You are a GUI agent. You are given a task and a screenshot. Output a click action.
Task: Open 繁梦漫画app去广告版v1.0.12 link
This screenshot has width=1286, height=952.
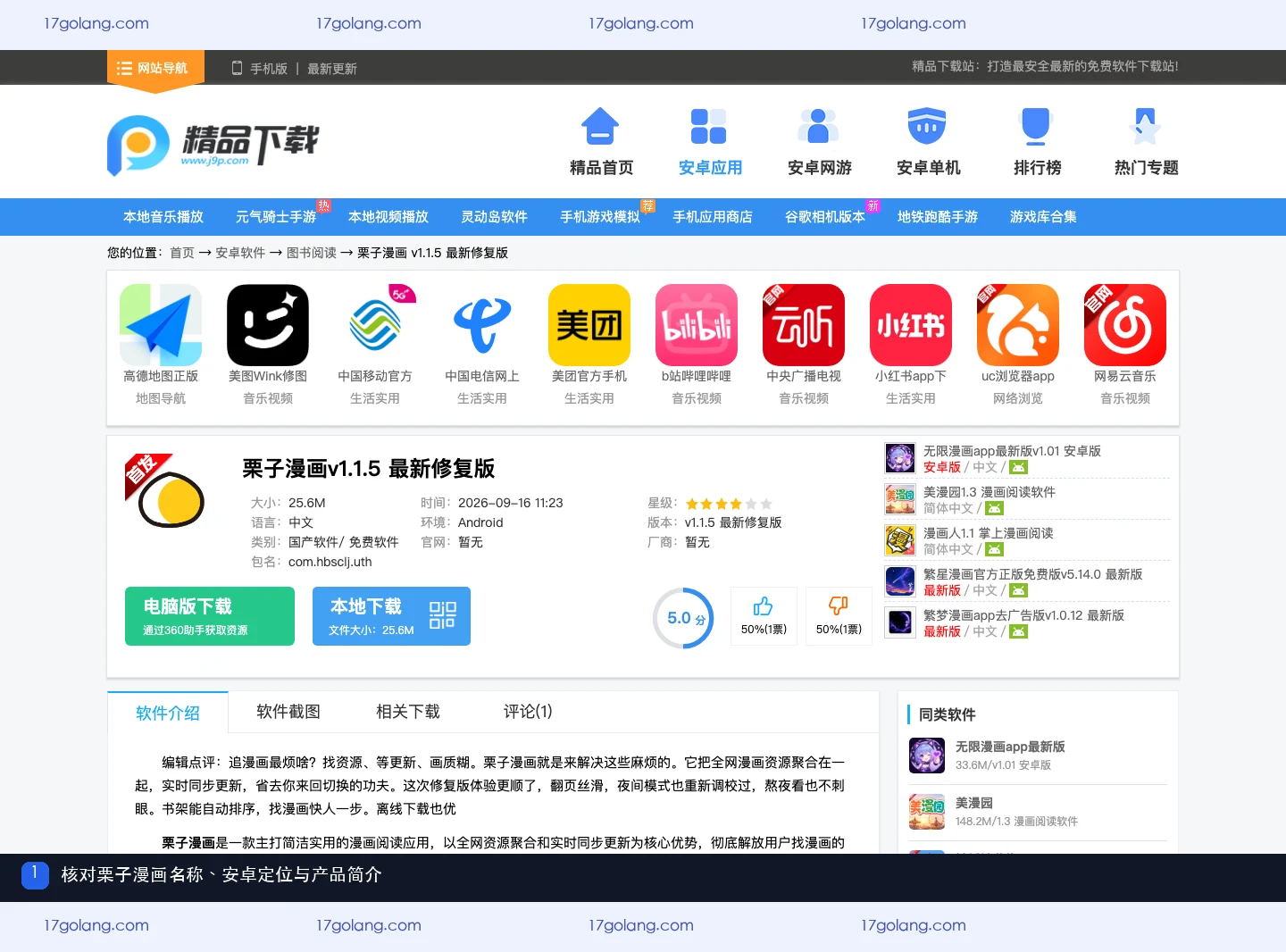pos(1023,615)
